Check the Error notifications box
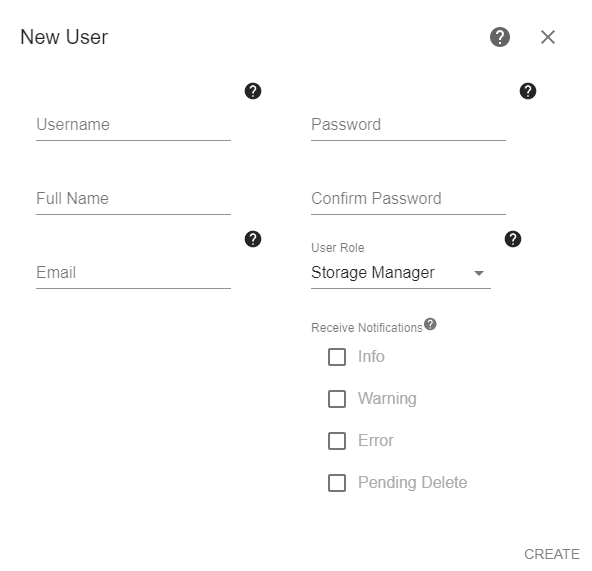592x571 pixels. click(337, 441)
